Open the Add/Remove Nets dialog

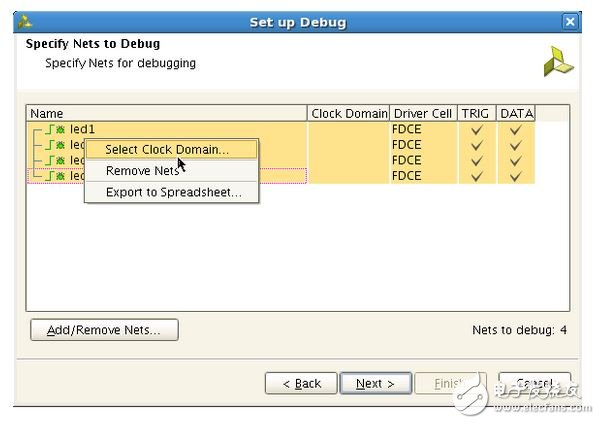(x=104, y=330)
